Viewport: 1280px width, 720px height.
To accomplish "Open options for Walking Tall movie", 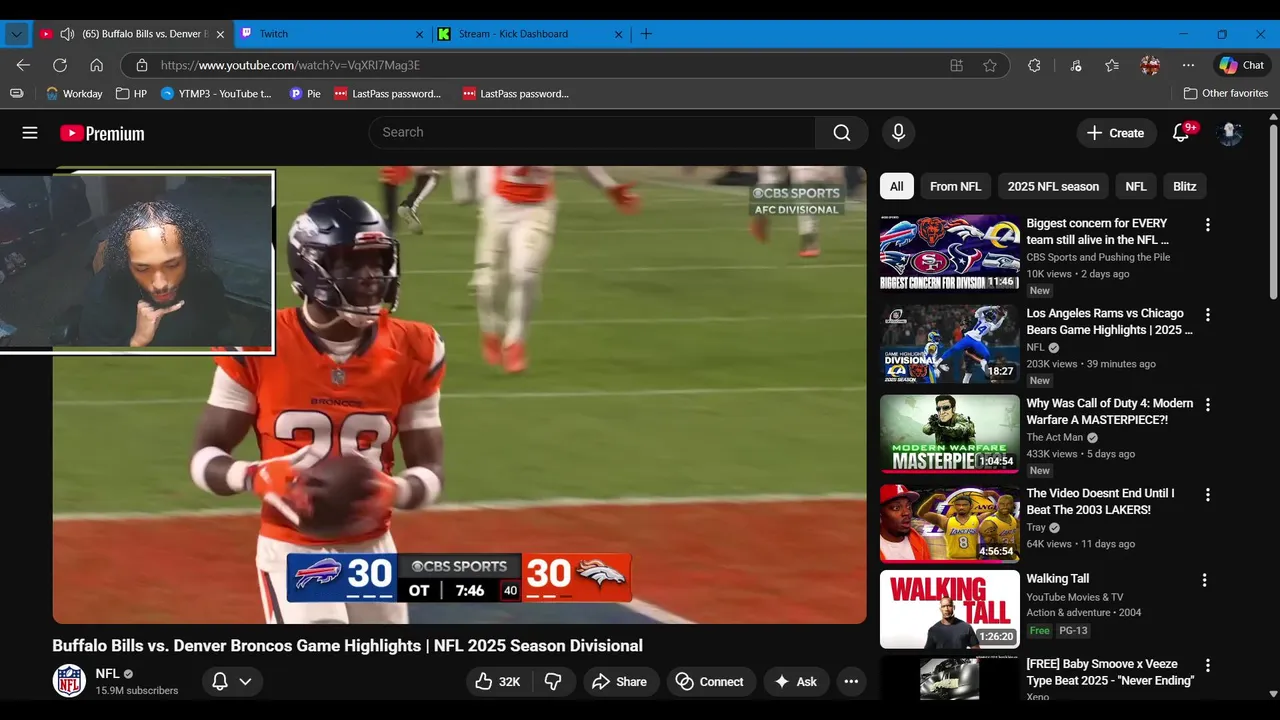I will [1204, 580].
